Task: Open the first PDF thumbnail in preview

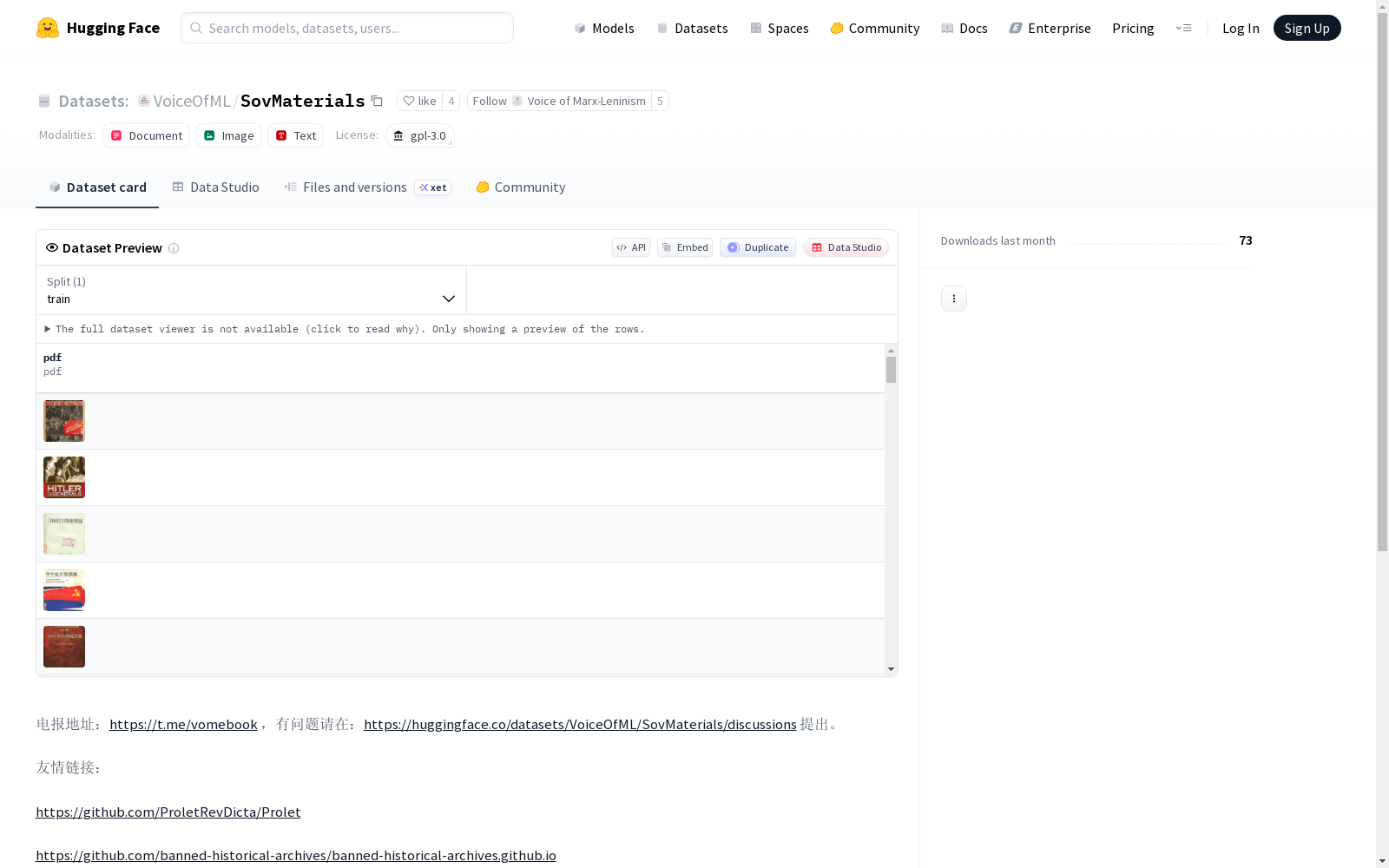Action: 64,421
